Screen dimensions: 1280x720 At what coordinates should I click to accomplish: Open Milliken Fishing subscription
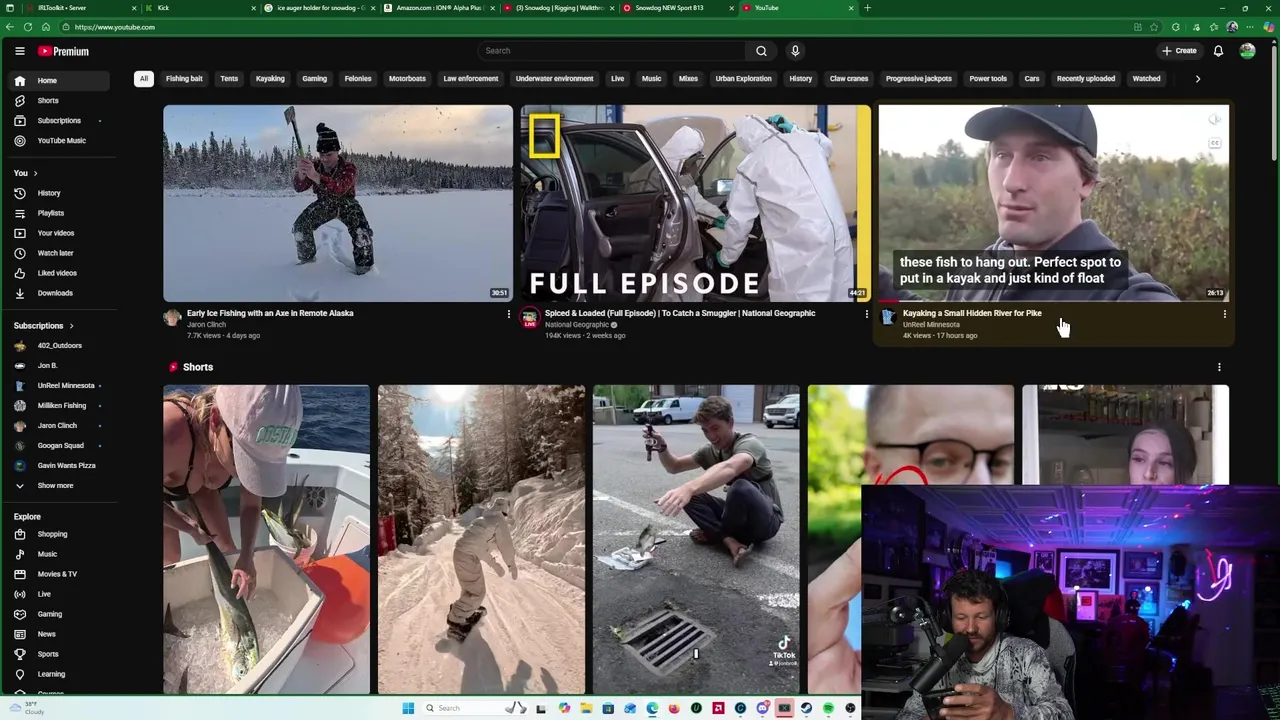click(60, 406)
